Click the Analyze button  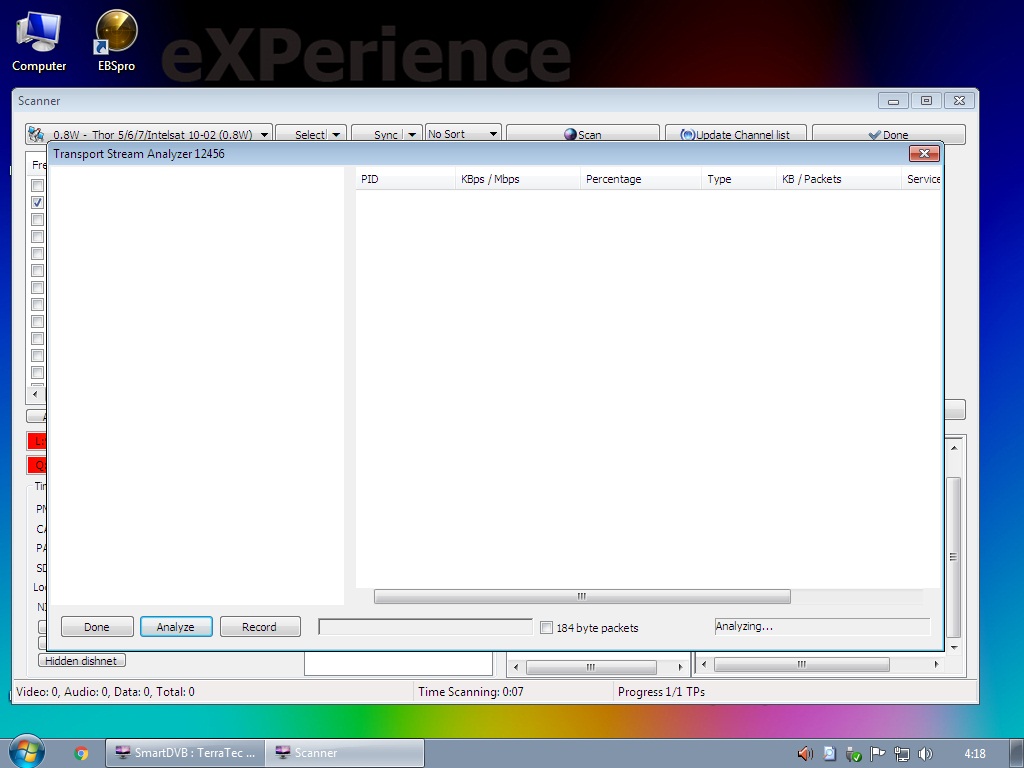point(176,627)
